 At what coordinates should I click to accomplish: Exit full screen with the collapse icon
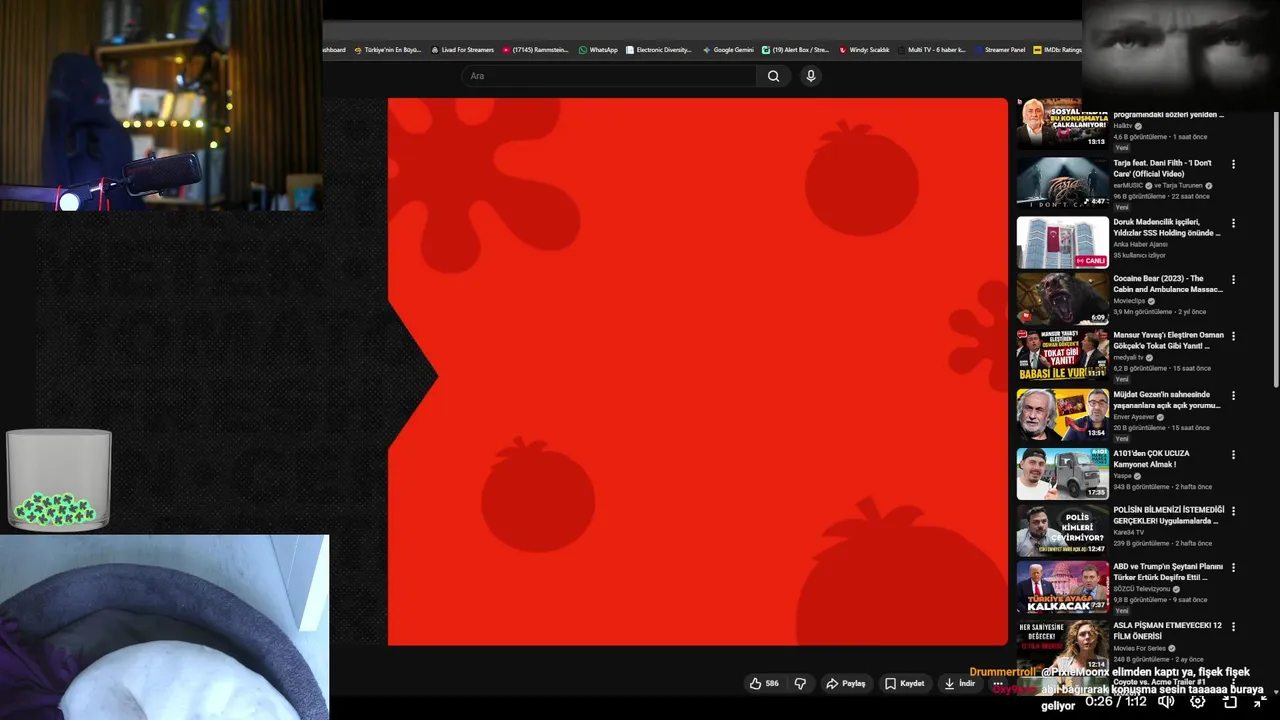pyautogui.click(x=1261, y=702)
